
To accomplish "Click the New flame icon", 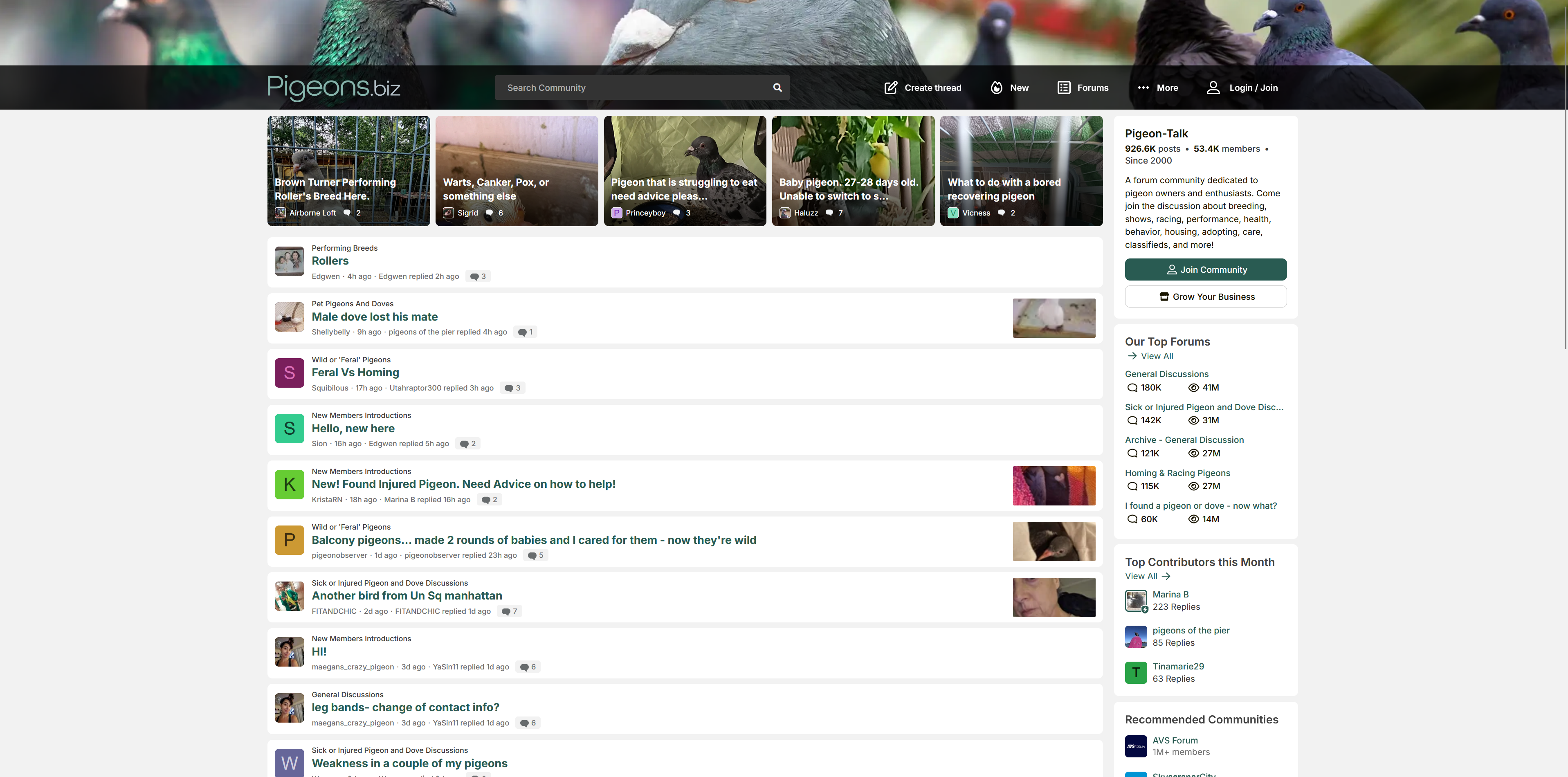I will 996,88.
